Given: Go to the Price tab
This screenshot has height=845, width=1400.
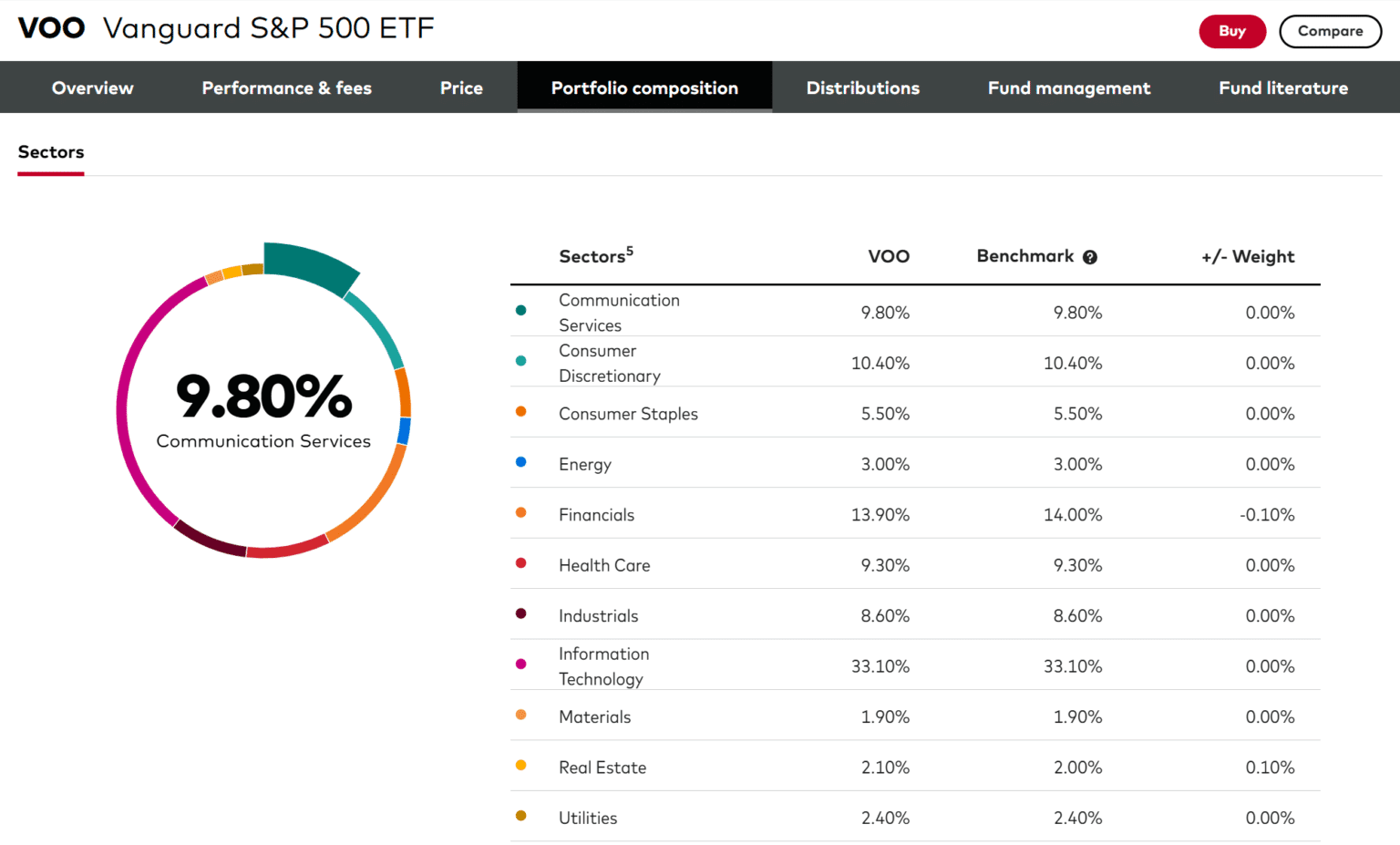Looking at the screenshot, I should pos(461,88).
